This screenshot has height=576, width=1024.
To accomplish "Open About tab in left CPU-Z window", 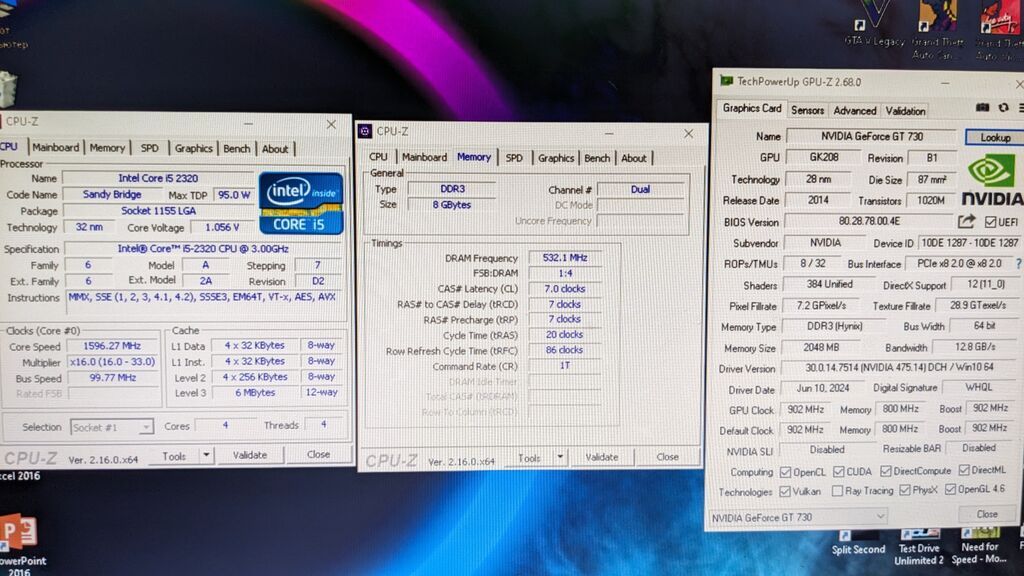I will tap(275, 149).
